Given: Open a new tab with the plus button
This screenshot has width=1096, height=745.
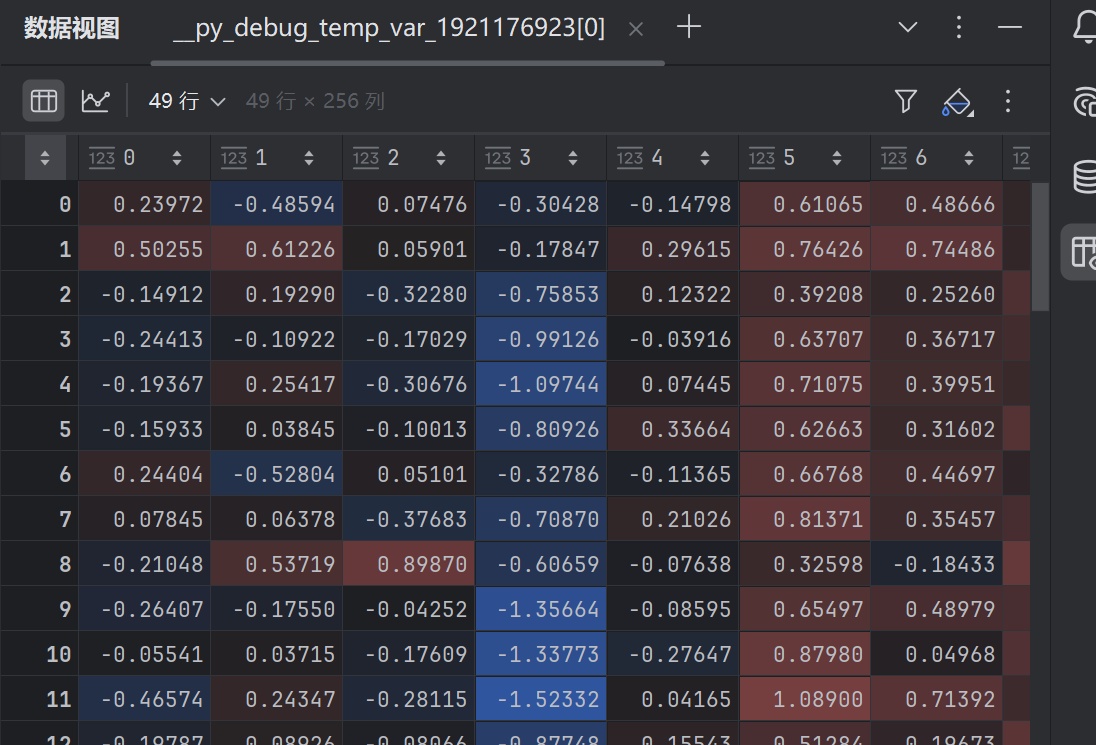Looking at the screenshot, I should point(688,27).
